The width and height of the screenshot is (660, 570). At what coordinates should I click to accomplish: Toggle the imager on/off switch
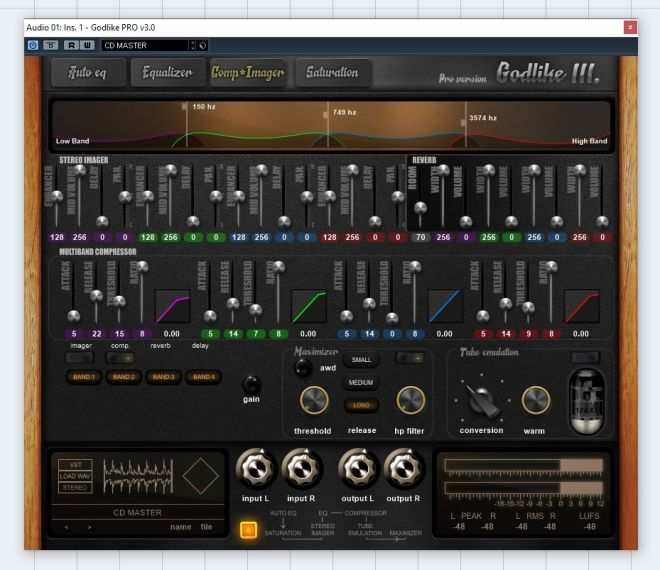pos(80,358)
